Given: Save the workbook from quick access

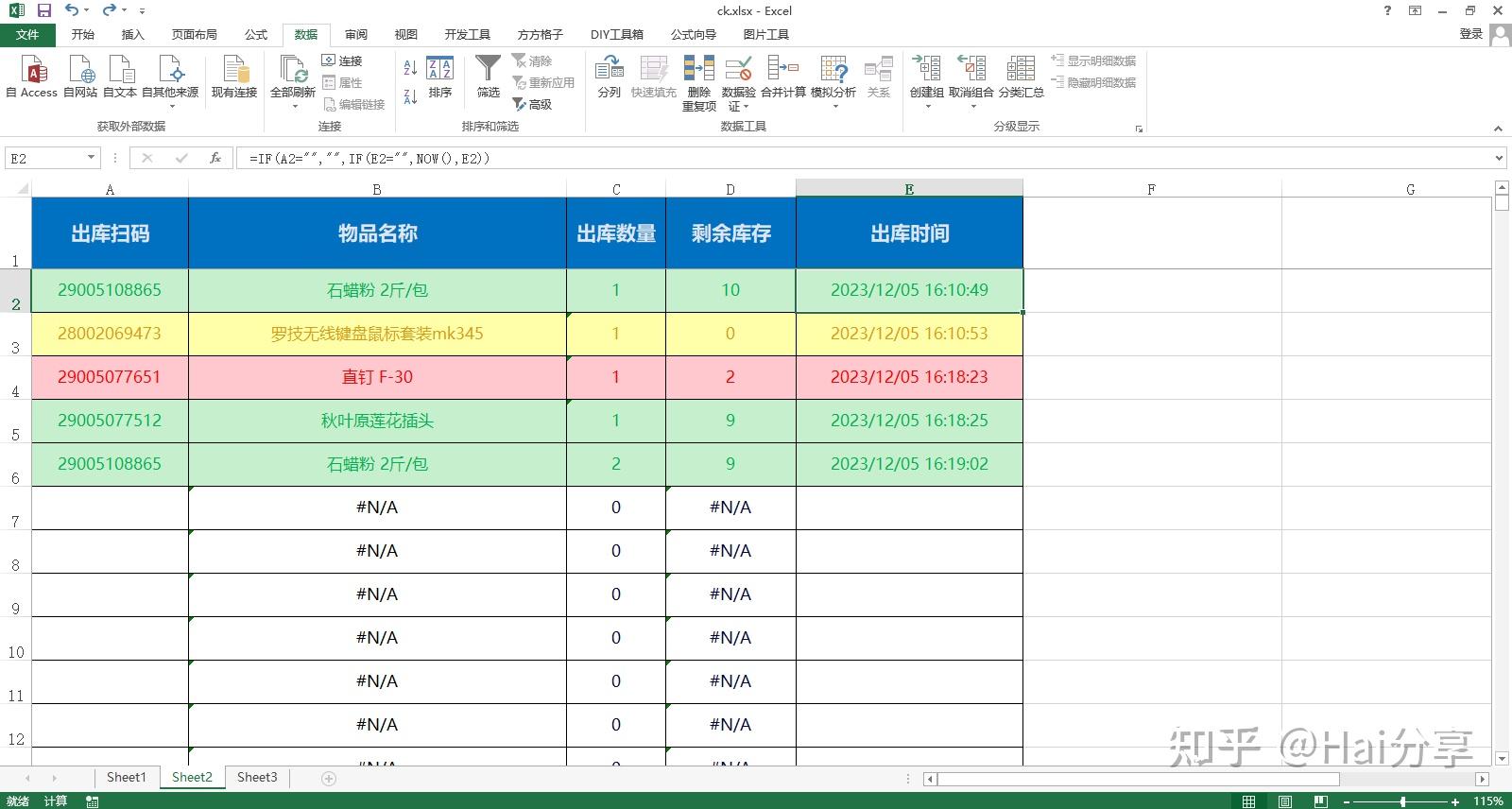Looking at the screenshot, I should [x=43, y=10].
